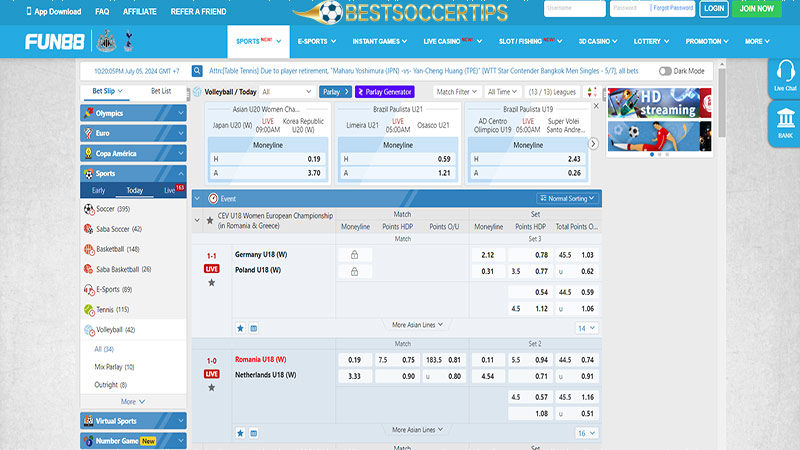Click the Event clock icon

(213, 198)
